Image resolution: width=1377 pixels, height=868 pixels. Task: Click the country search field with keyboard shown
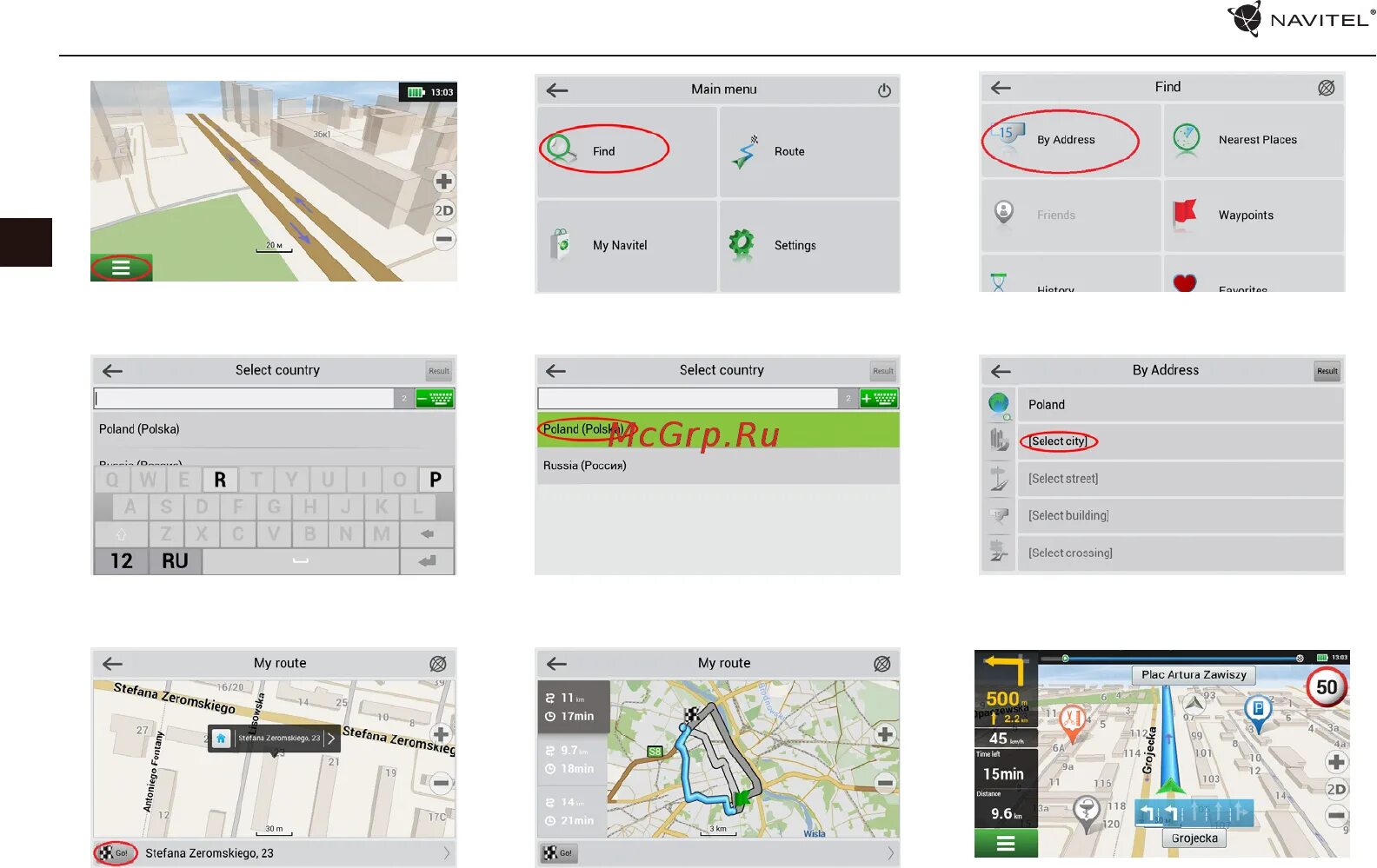tap(244, 398)
